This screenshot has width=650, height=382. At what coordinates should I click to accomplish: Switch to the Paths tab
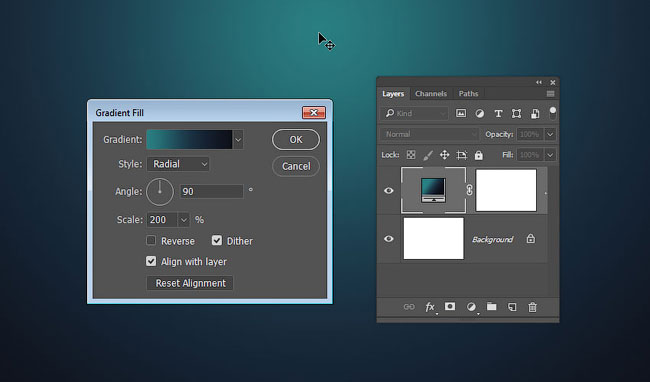468,94
